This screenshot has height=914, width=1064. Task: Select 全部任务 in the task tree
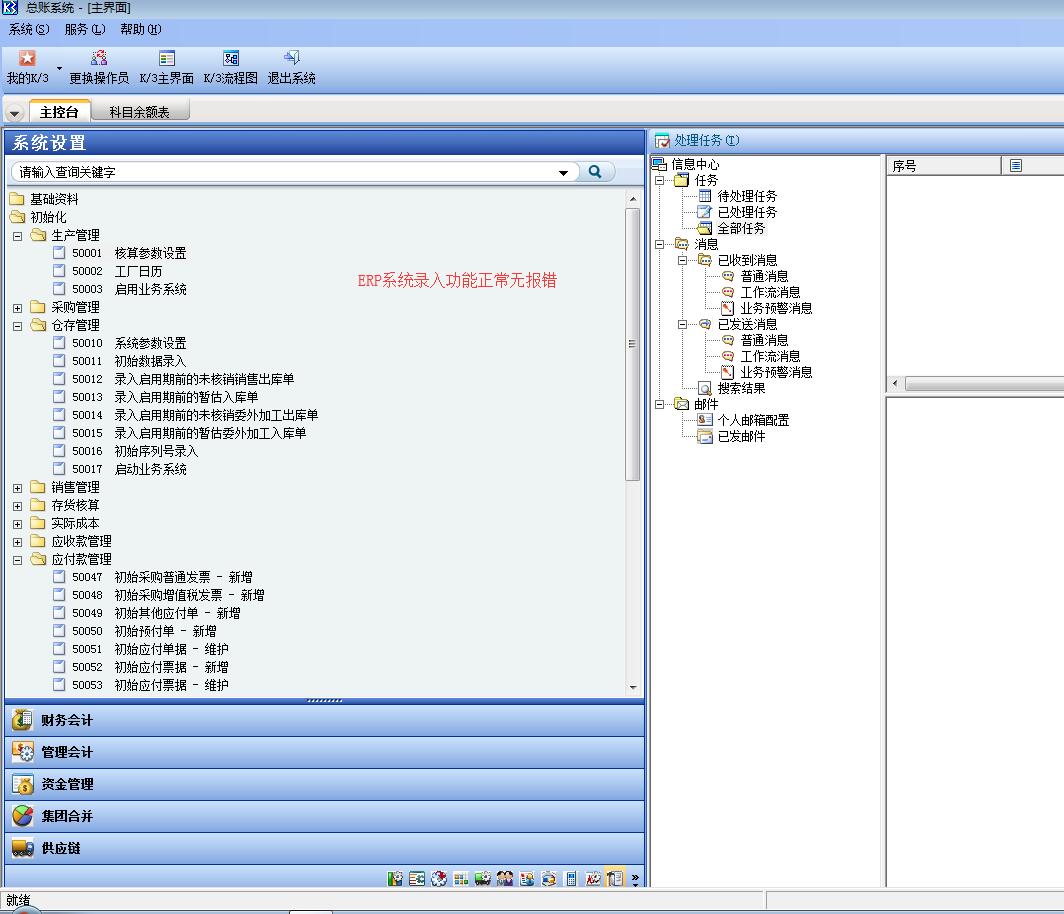click(x=741, y=228)
